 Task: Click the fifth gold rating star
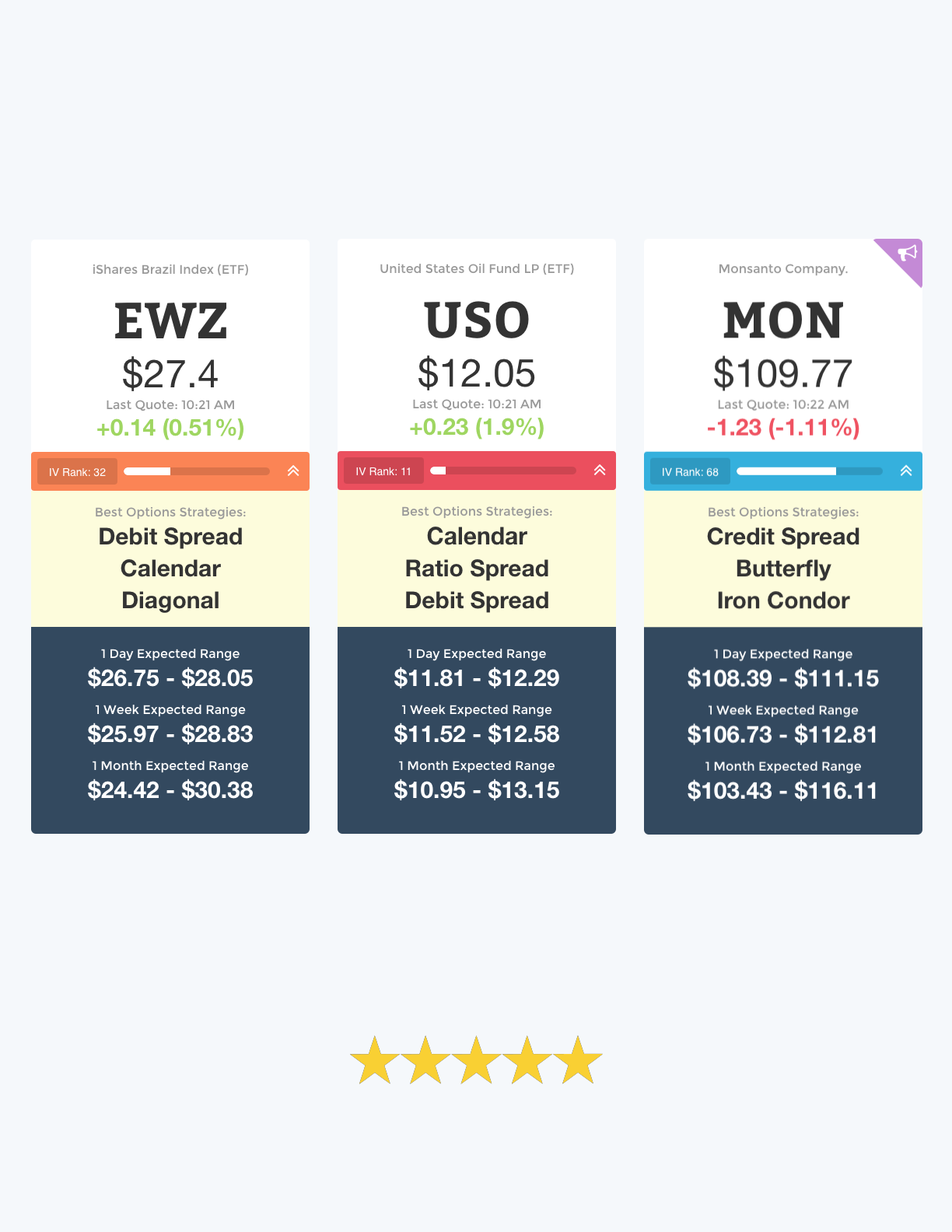pos(578,1060)
